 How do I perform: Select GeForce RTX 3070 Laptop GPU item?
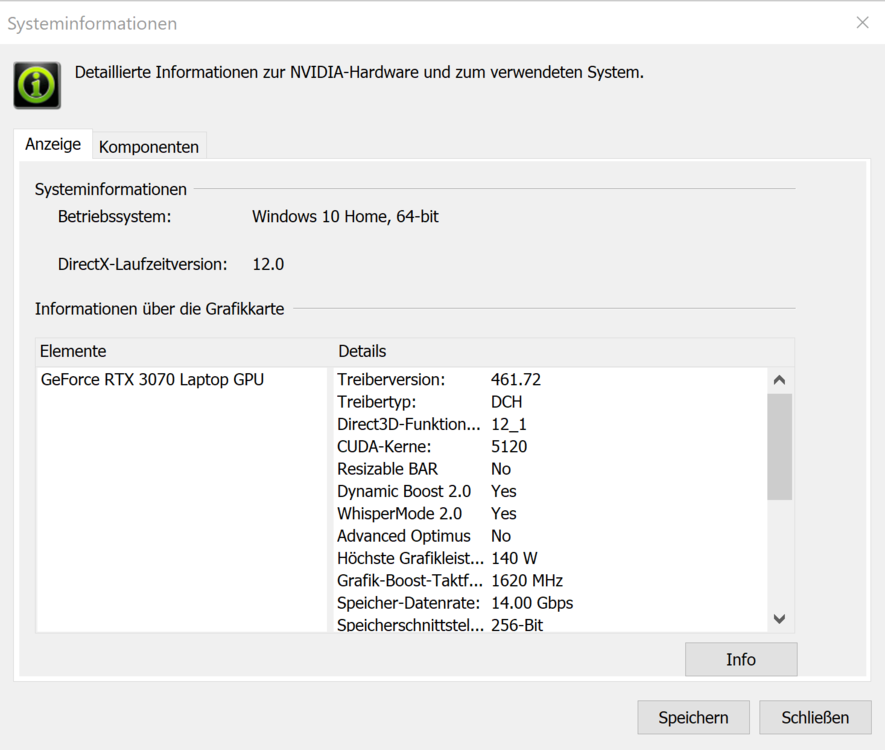pyautogui.click(x=152, y=380)
